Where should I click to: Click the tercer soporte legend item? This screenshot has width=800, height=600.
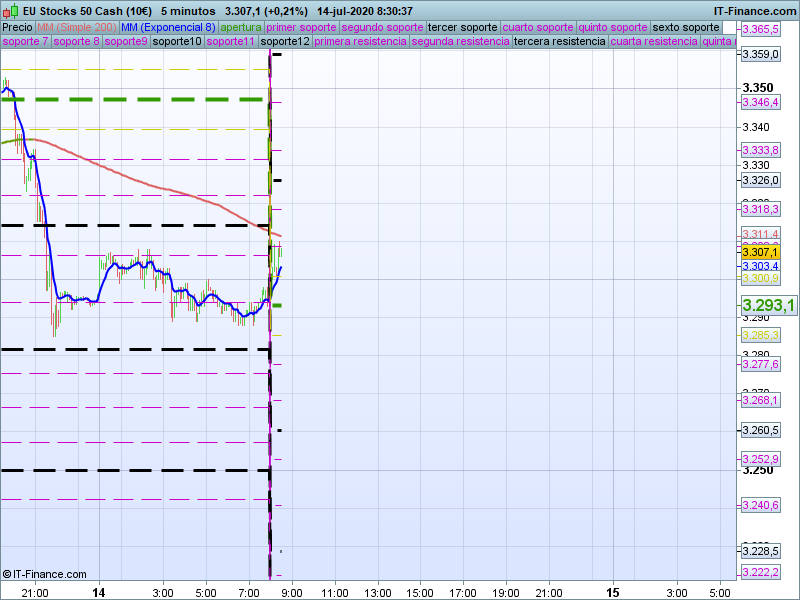[x=462, y=27]
